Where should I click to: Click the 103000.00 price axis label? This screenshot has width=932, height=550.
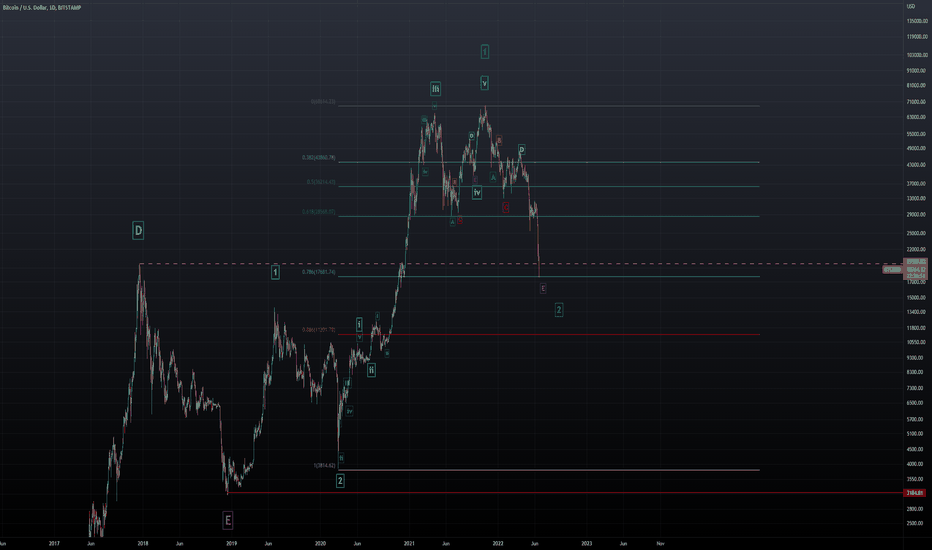point(917,54)
